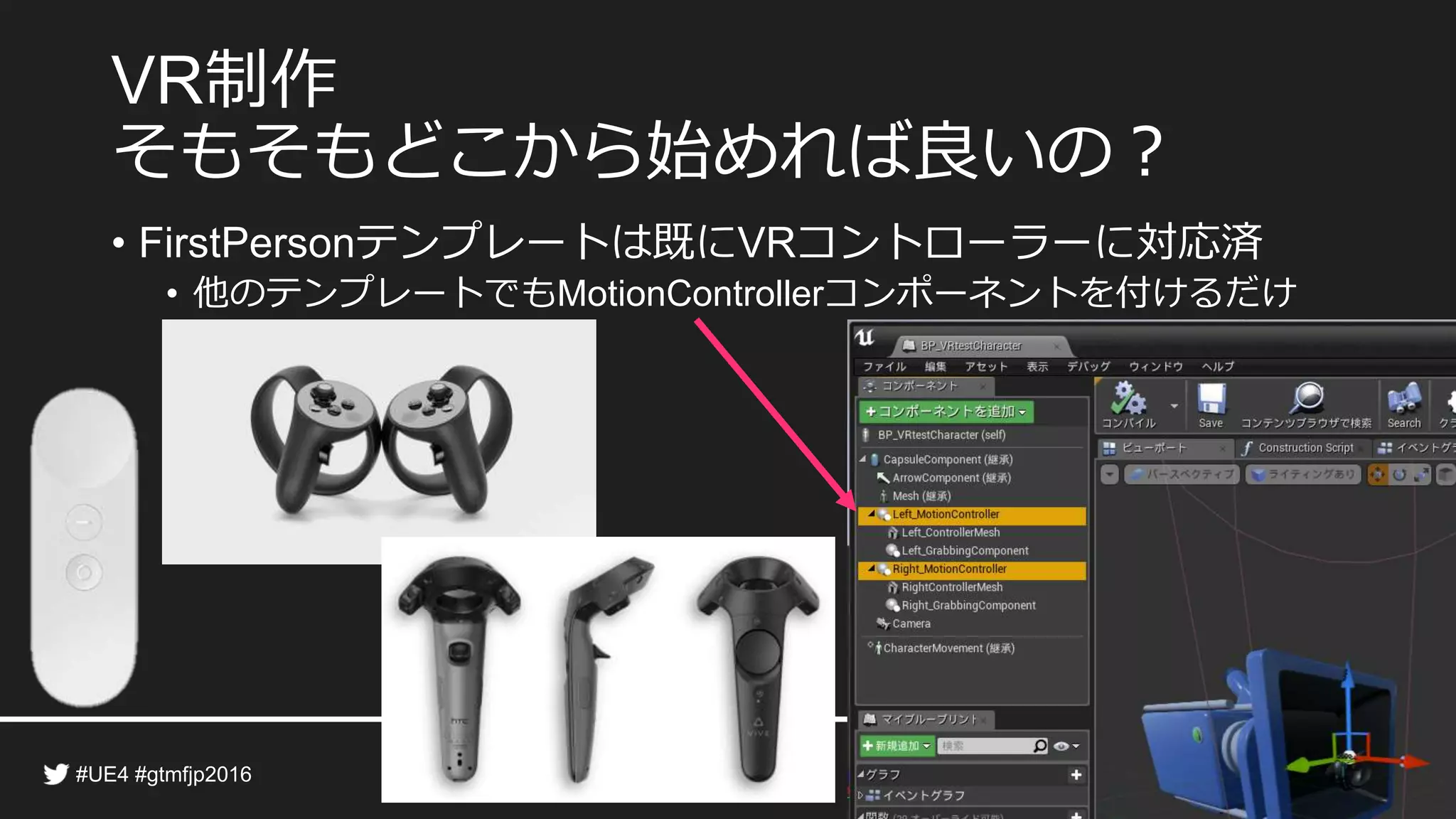Viewport: 1456px width, 819px height.
Task: Click the Camera component icon
Action: [884, 623]
